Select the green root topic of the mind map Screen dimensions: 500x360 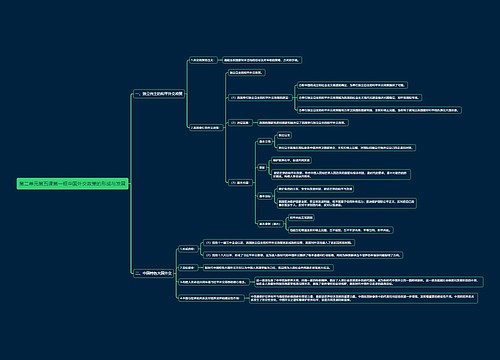coord(72,184)
